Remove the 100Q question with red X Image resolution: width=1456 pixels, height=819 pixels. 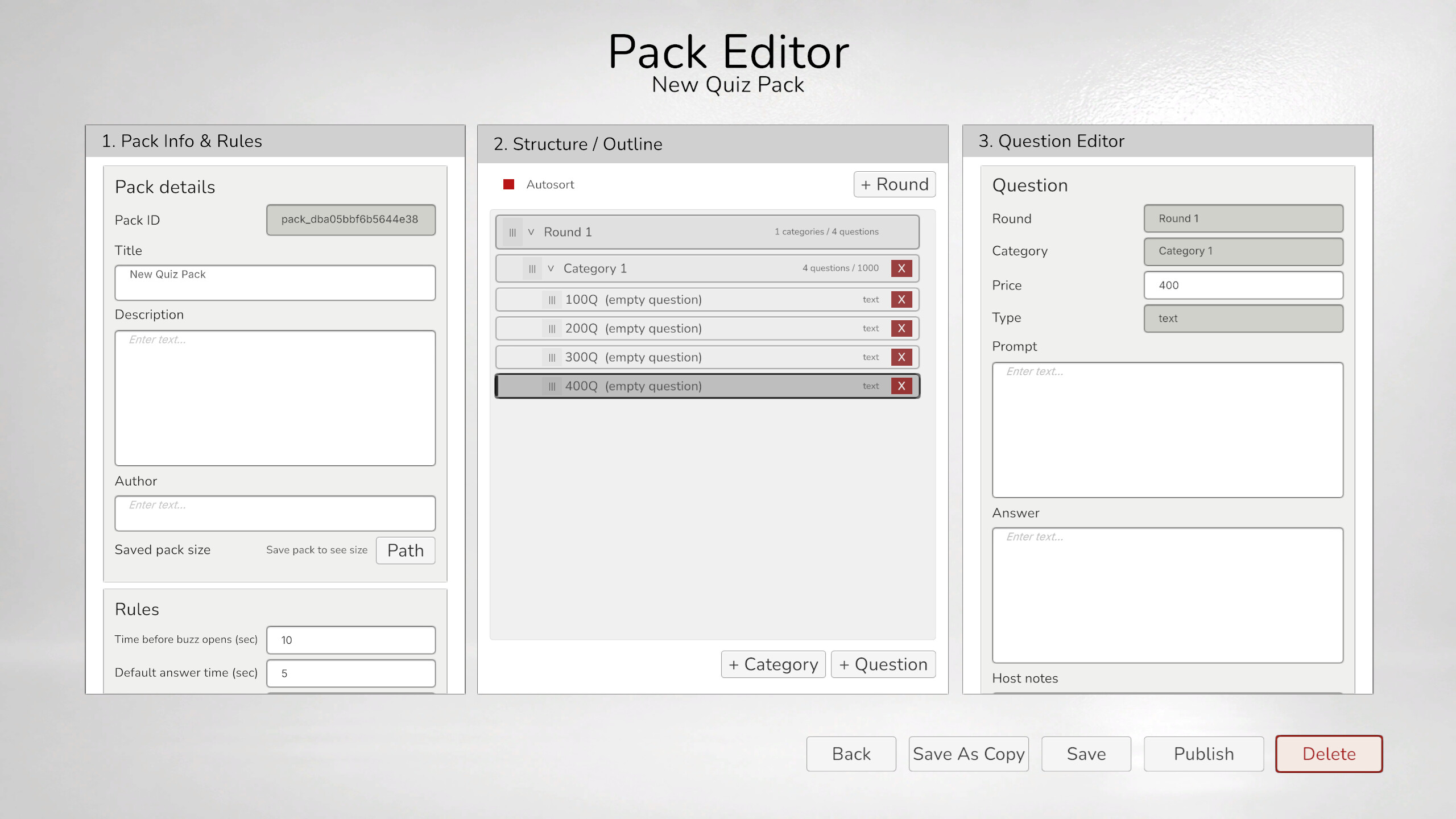901,300
